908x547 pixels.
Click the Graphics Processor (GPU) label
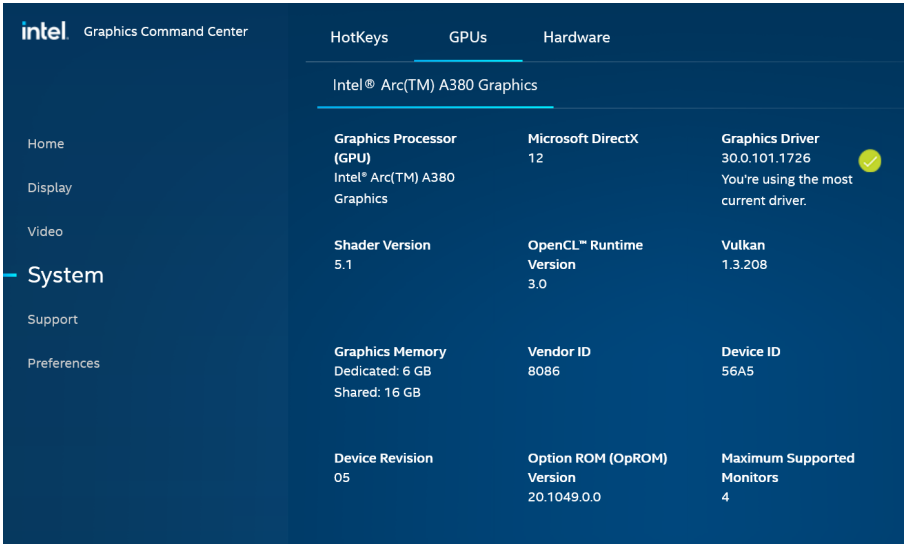point(395,148)
